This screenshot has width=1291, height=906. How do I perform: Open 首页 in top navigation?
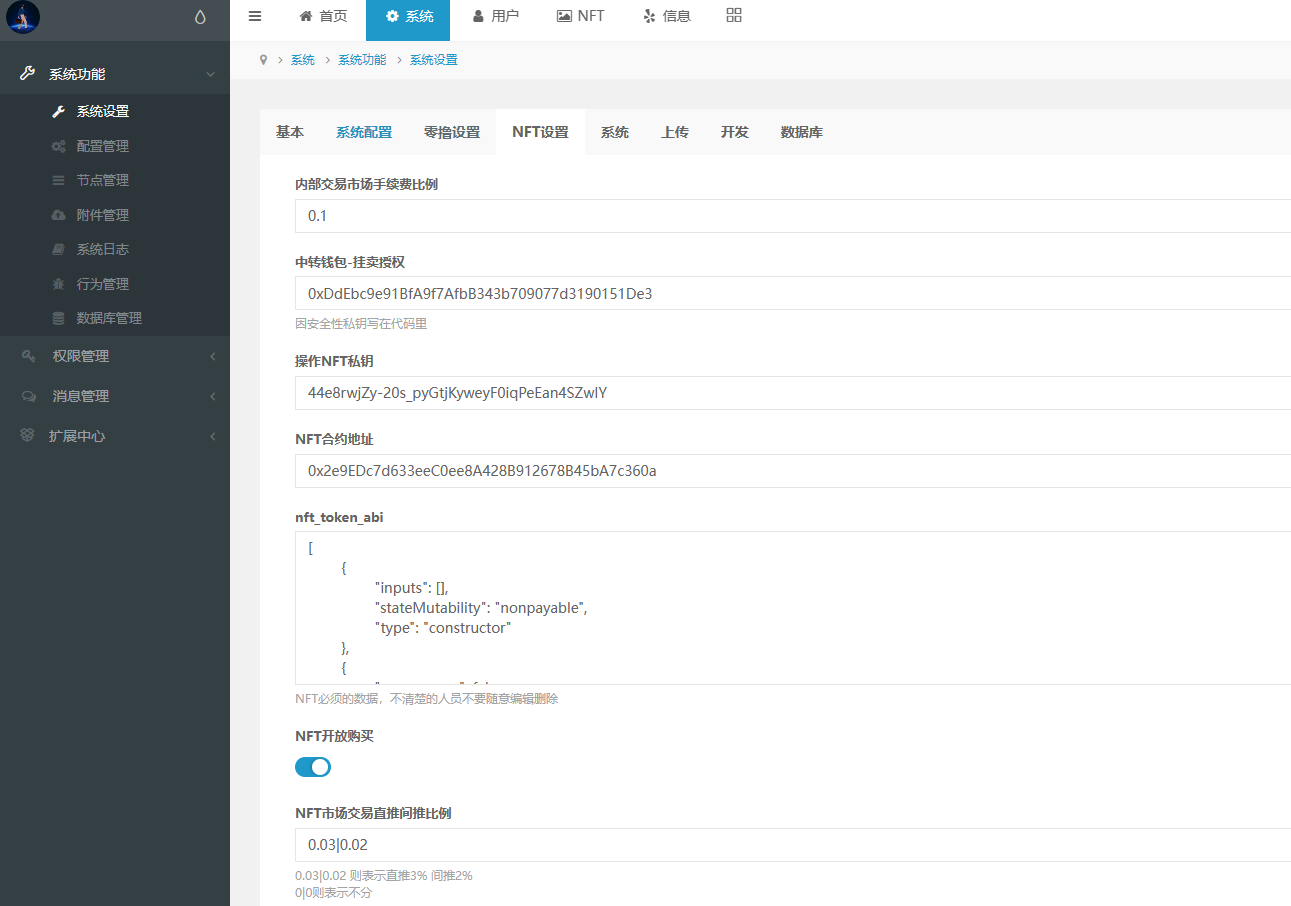point(323,16)
